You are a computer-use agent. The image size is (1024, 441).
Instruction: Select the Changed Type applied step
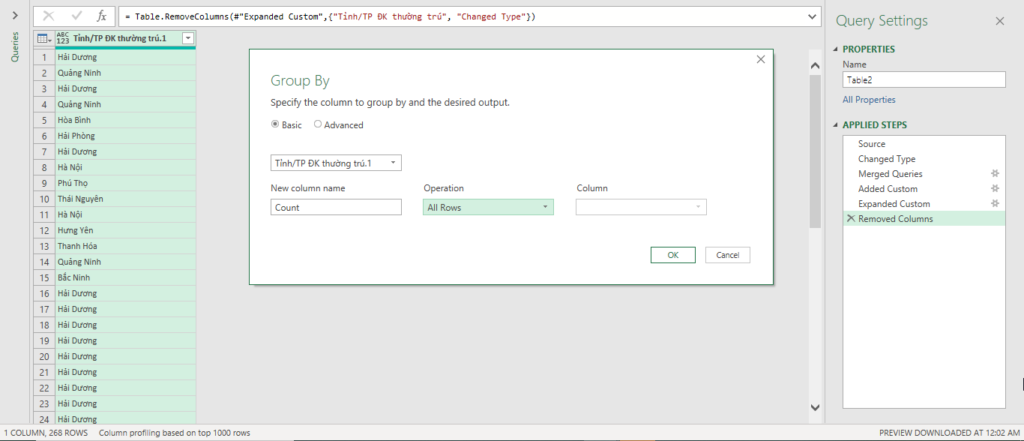point(886,159)
